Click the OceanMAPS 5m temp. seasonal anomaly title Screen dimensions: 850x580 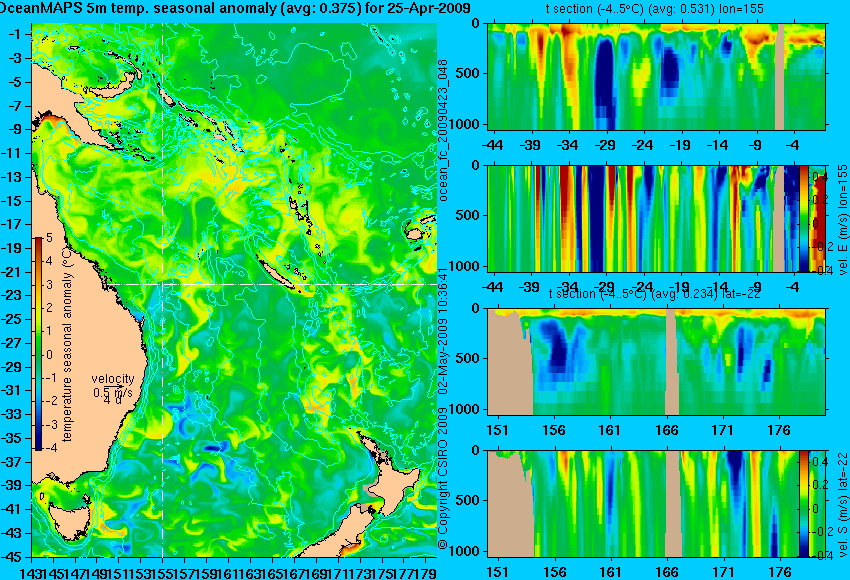click(x=235, y=8)
